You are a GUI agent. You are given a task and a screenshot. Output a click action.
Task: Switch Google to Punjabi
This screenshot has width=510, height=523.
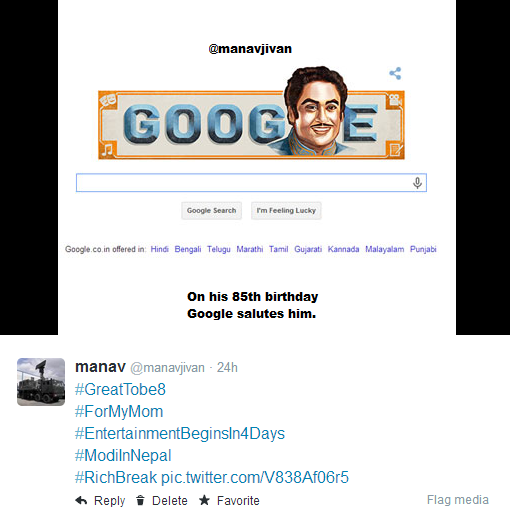pyautogui.click(x=423, y=249)
